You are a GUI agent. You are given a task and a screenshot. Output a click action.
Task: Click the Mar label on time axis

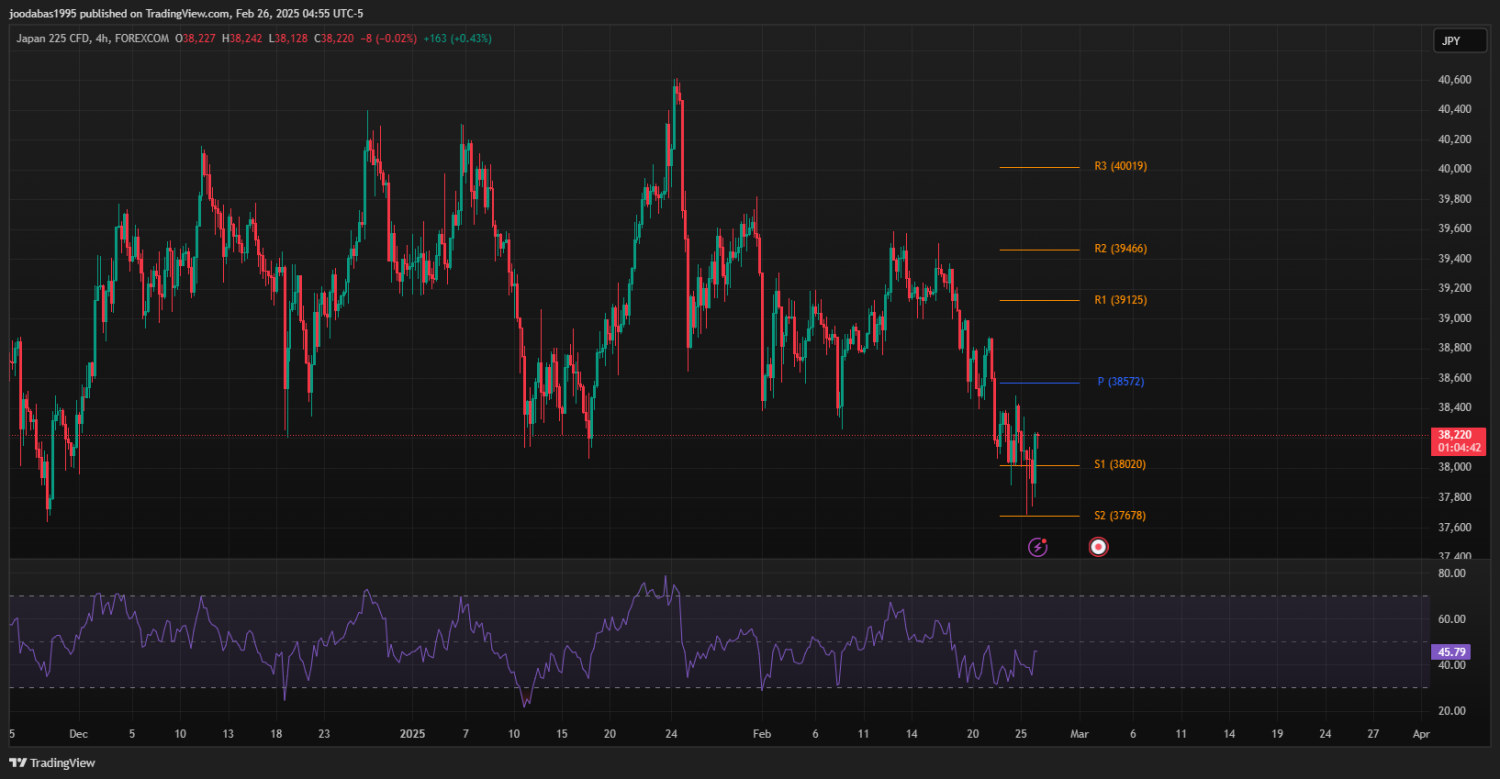pos(1079,733)
